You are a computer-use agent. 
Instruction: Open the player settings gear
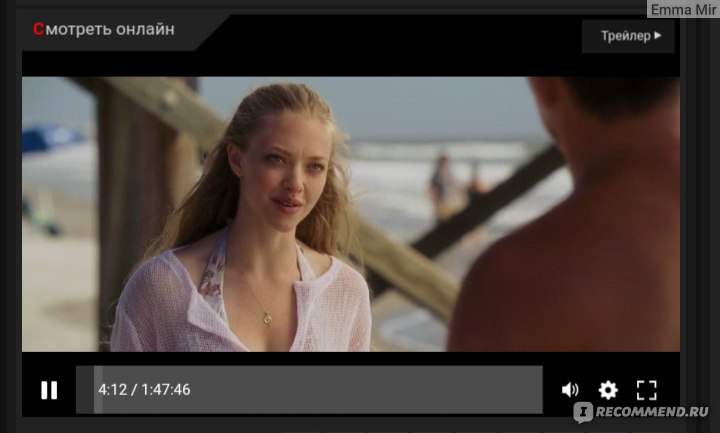pyautogui.click(x=608, y=390)
